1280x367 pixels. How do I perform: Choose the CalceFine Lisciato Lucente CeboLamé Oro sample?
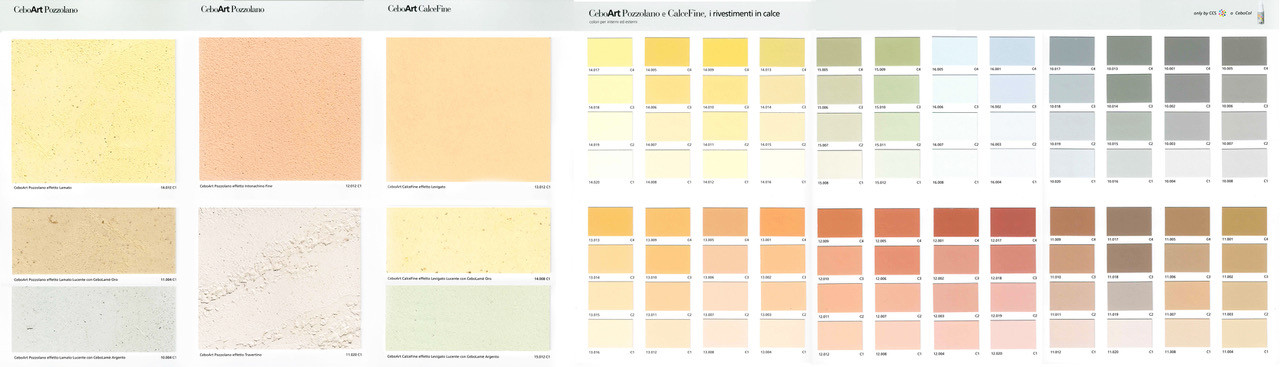(468, 241)
